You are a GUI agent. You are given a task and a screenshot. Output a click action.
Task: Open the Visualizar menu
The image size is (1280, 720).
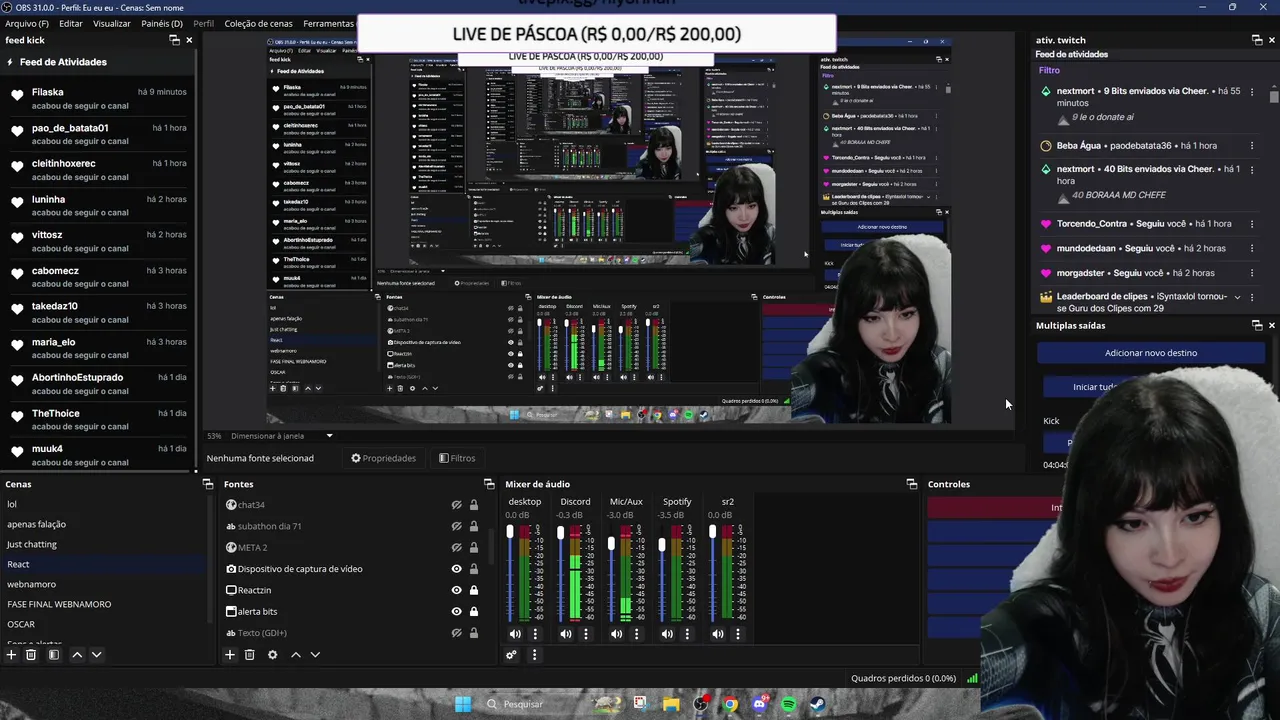click(x=112, y=23)
